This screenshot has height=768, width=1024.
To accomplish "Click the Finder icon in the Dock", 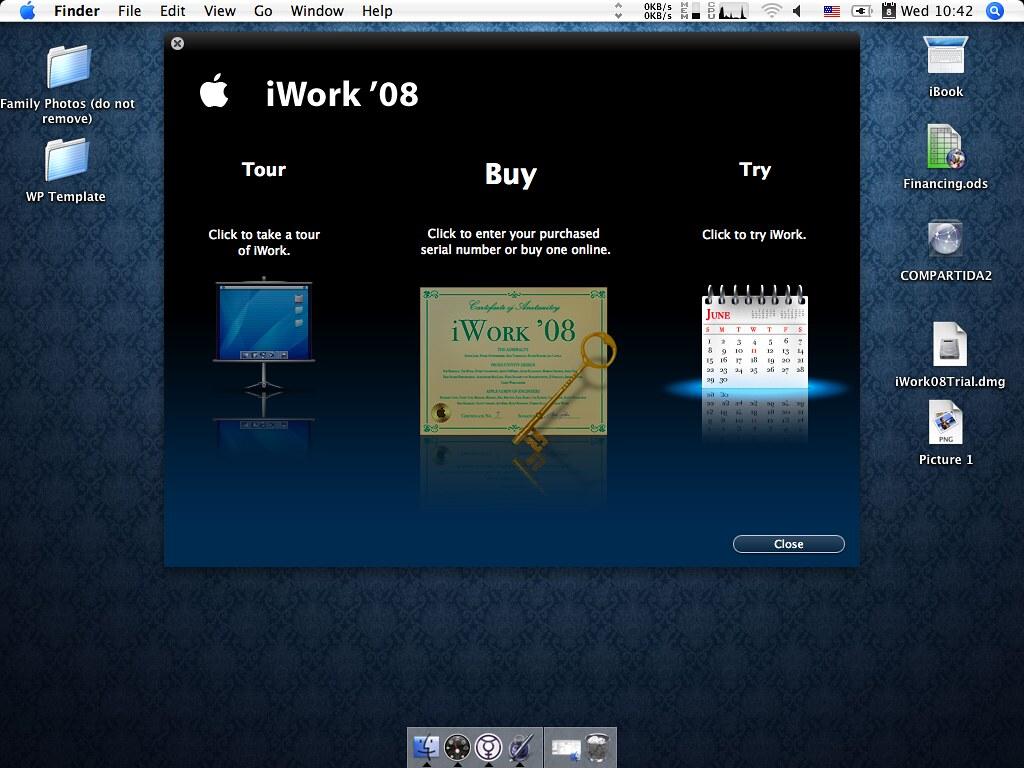I will pyautogui.click(x=424, y=745).
